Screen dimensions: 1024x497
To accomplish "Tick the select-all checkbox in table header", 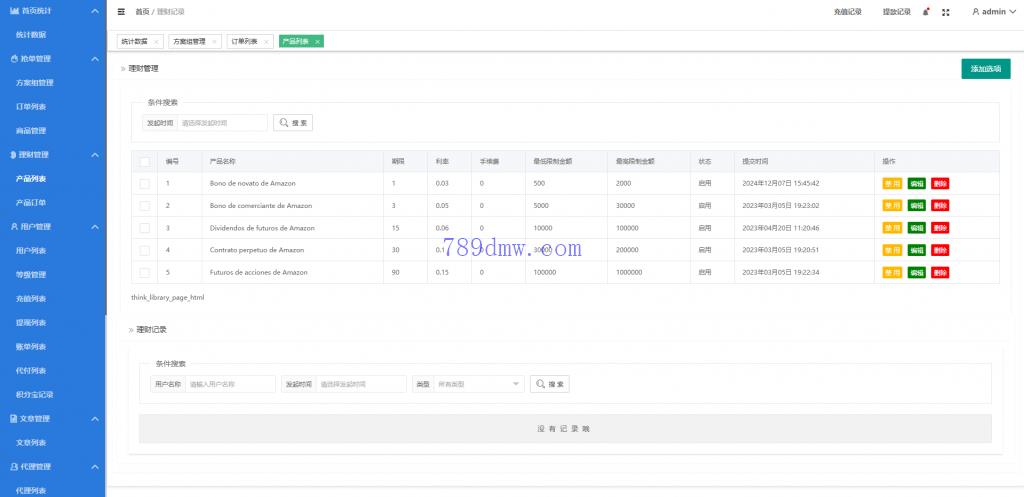I will click(145, 161).
